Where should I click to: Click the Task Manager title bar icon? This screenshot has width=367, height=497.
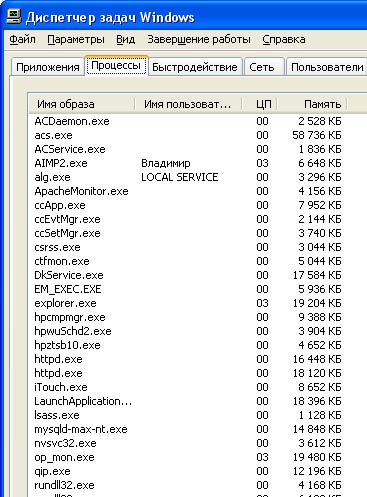14,17
